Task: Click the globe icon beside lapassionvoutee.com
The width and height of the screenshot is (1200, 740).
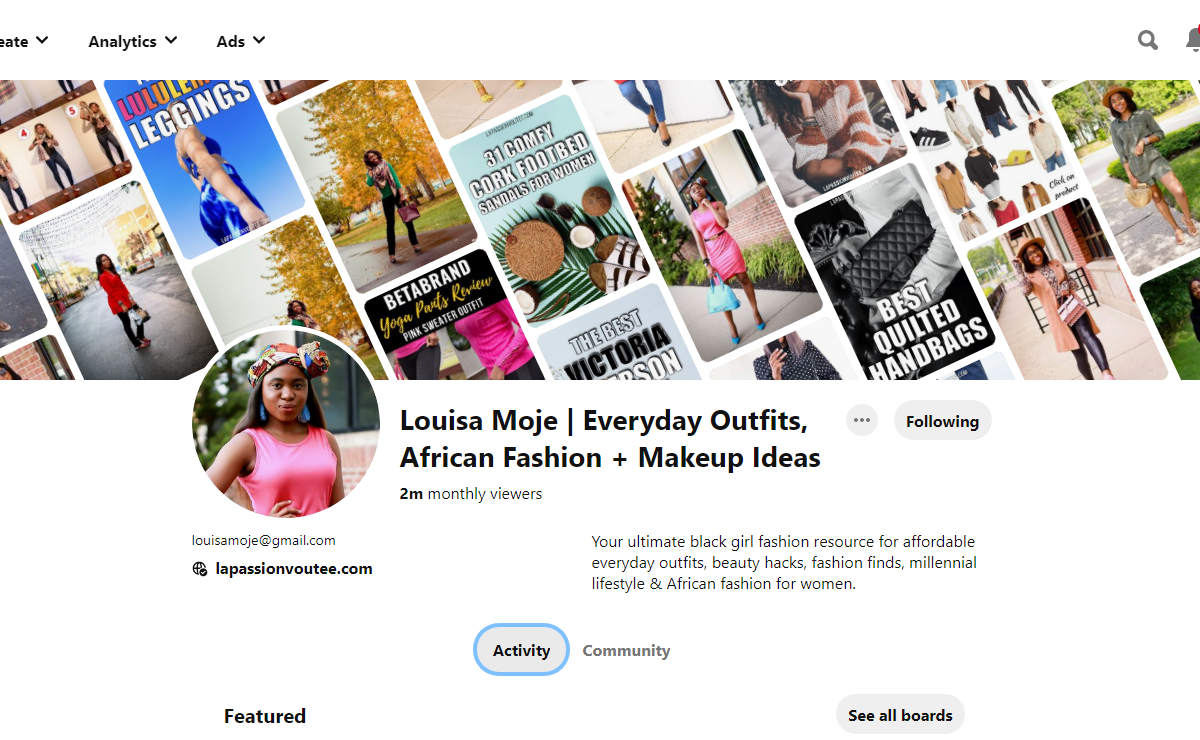Action: coord(200,569)
